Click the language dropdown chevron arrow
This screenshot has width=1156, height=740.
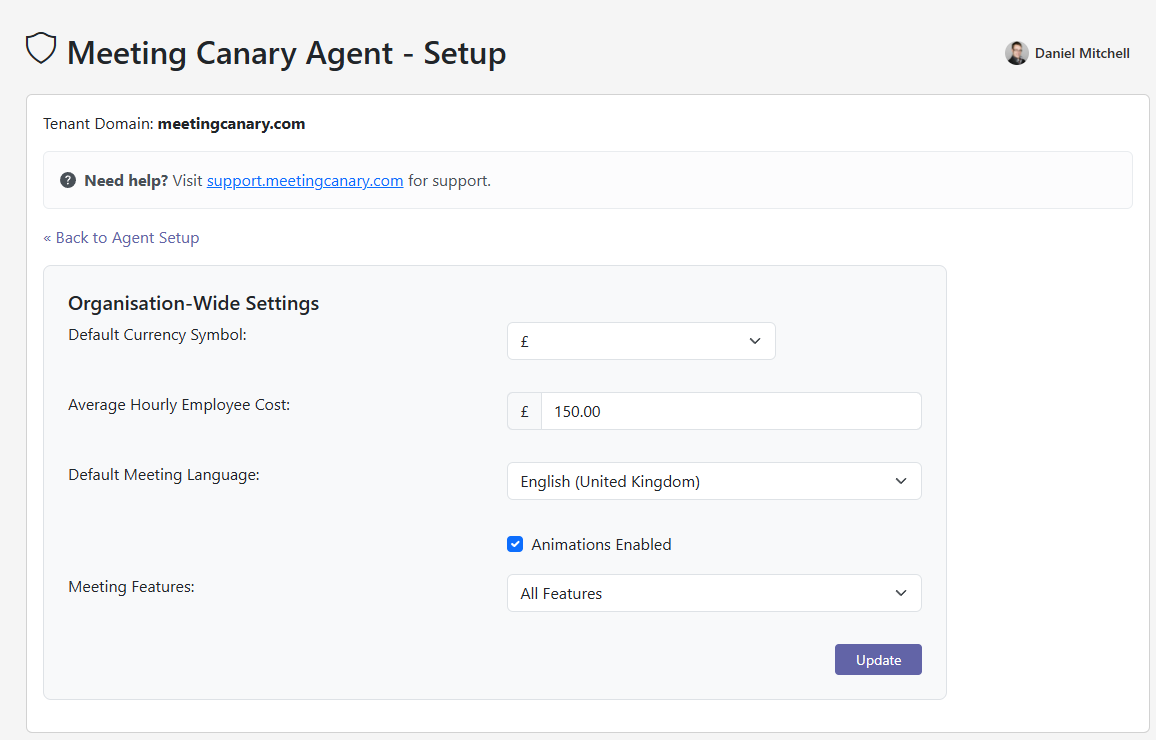(x=899, y=481)
